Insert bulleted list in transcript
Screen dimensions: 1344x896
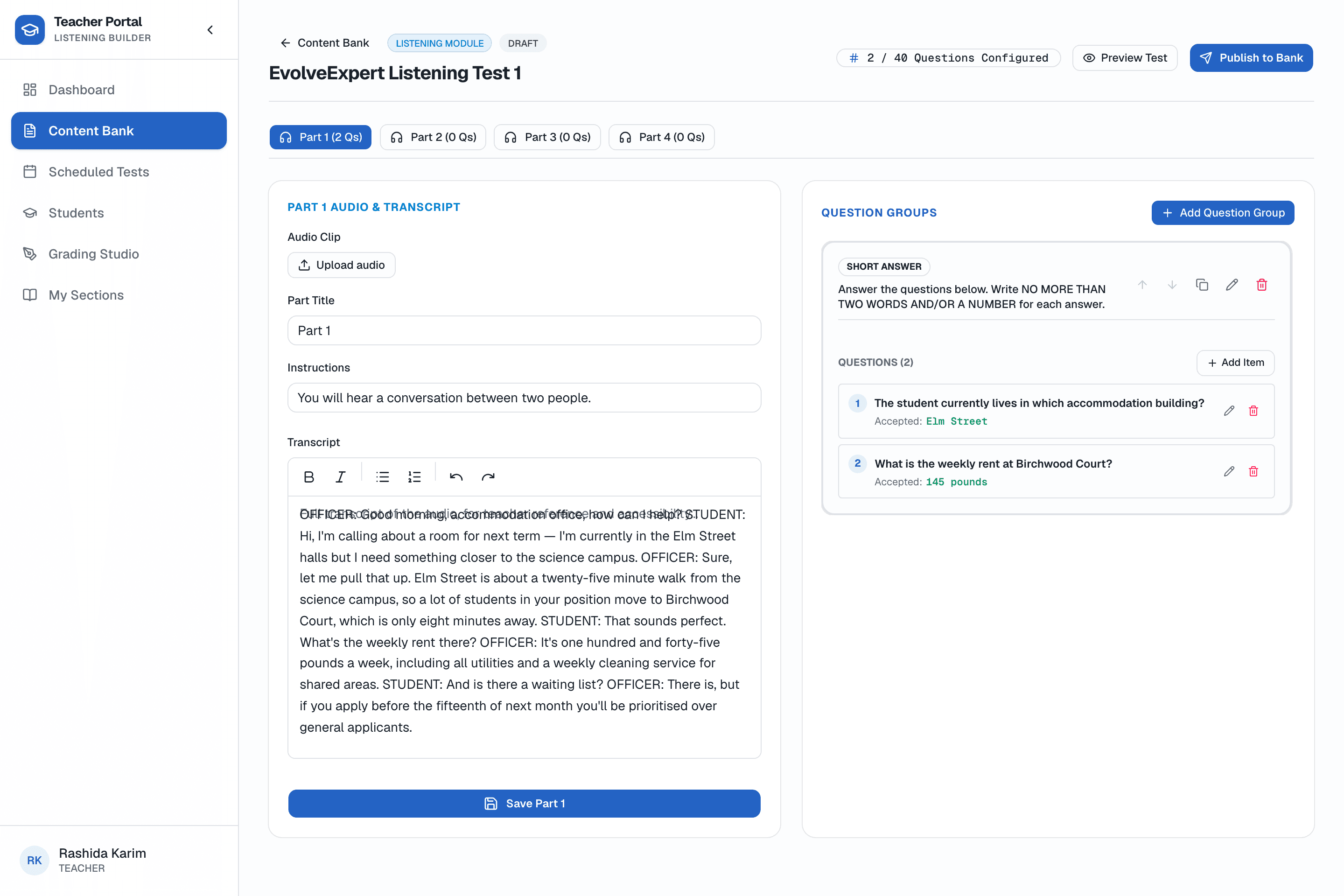[x=382, y=476]
